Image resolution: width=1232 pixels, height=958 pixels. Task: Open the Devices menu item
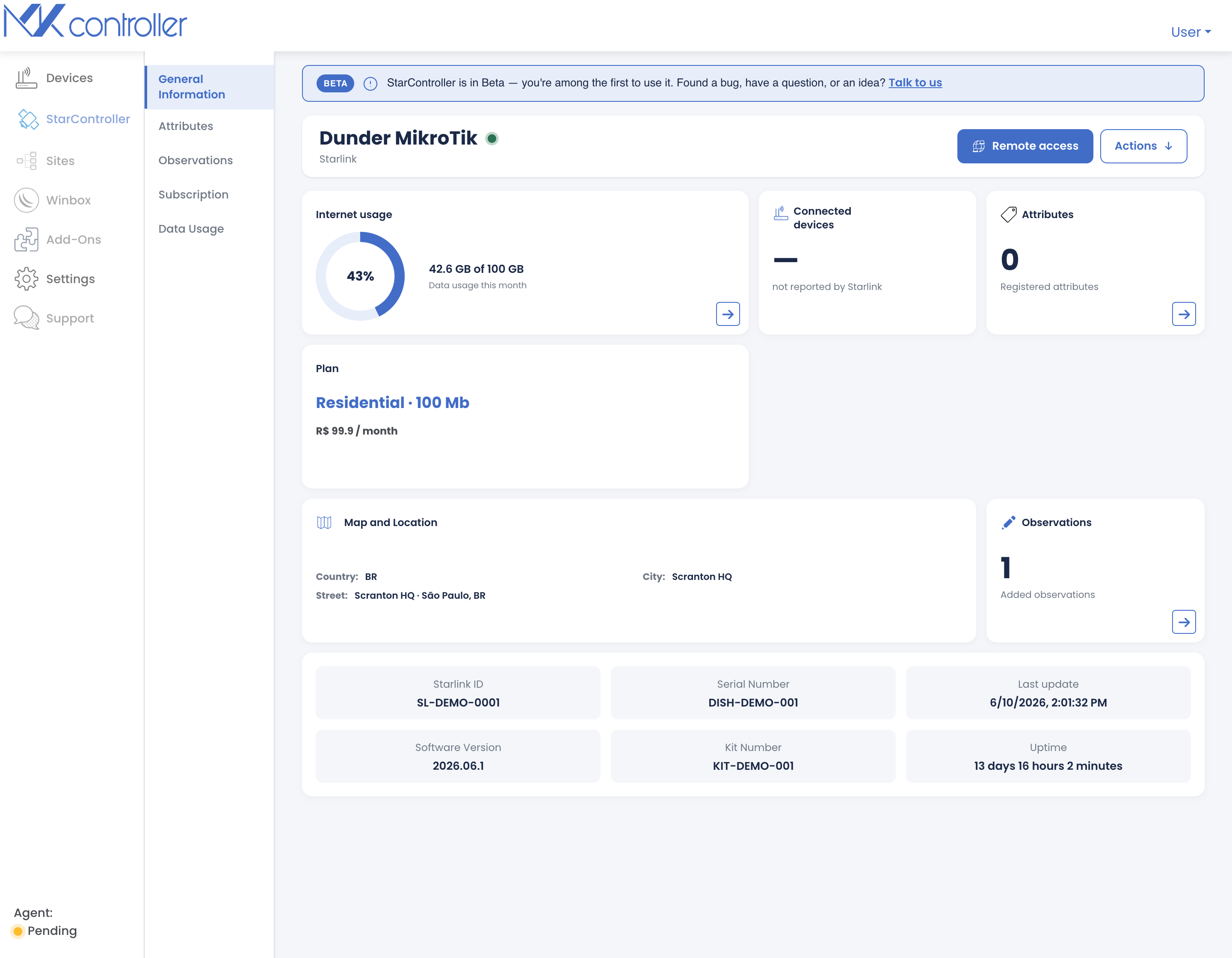point(69,78)
